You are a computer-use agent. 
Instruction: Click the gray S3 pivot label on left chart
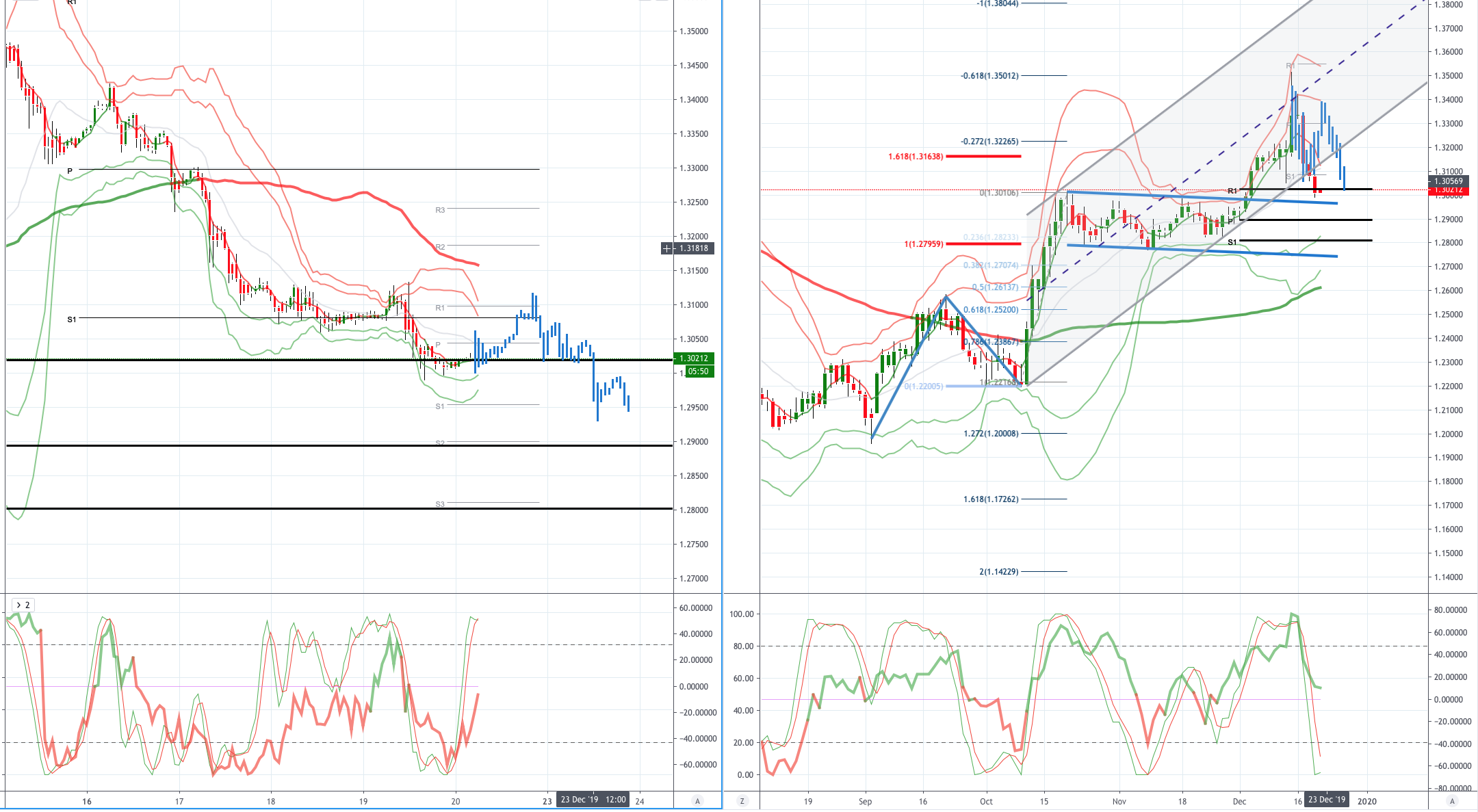440,504
